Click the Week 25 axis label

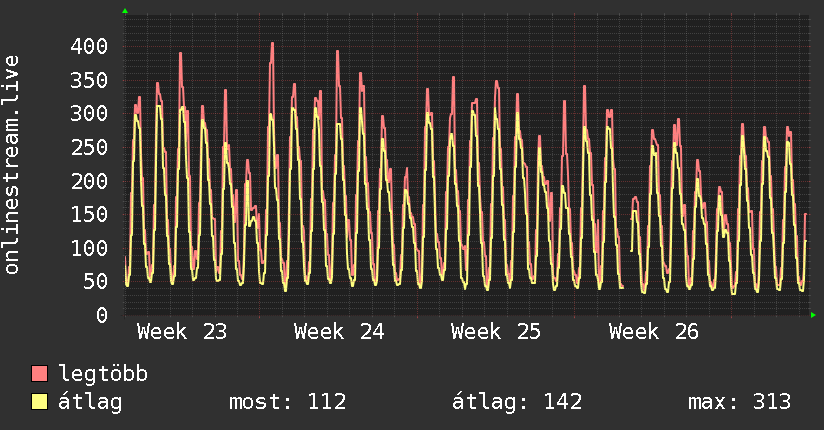(496, 332)
